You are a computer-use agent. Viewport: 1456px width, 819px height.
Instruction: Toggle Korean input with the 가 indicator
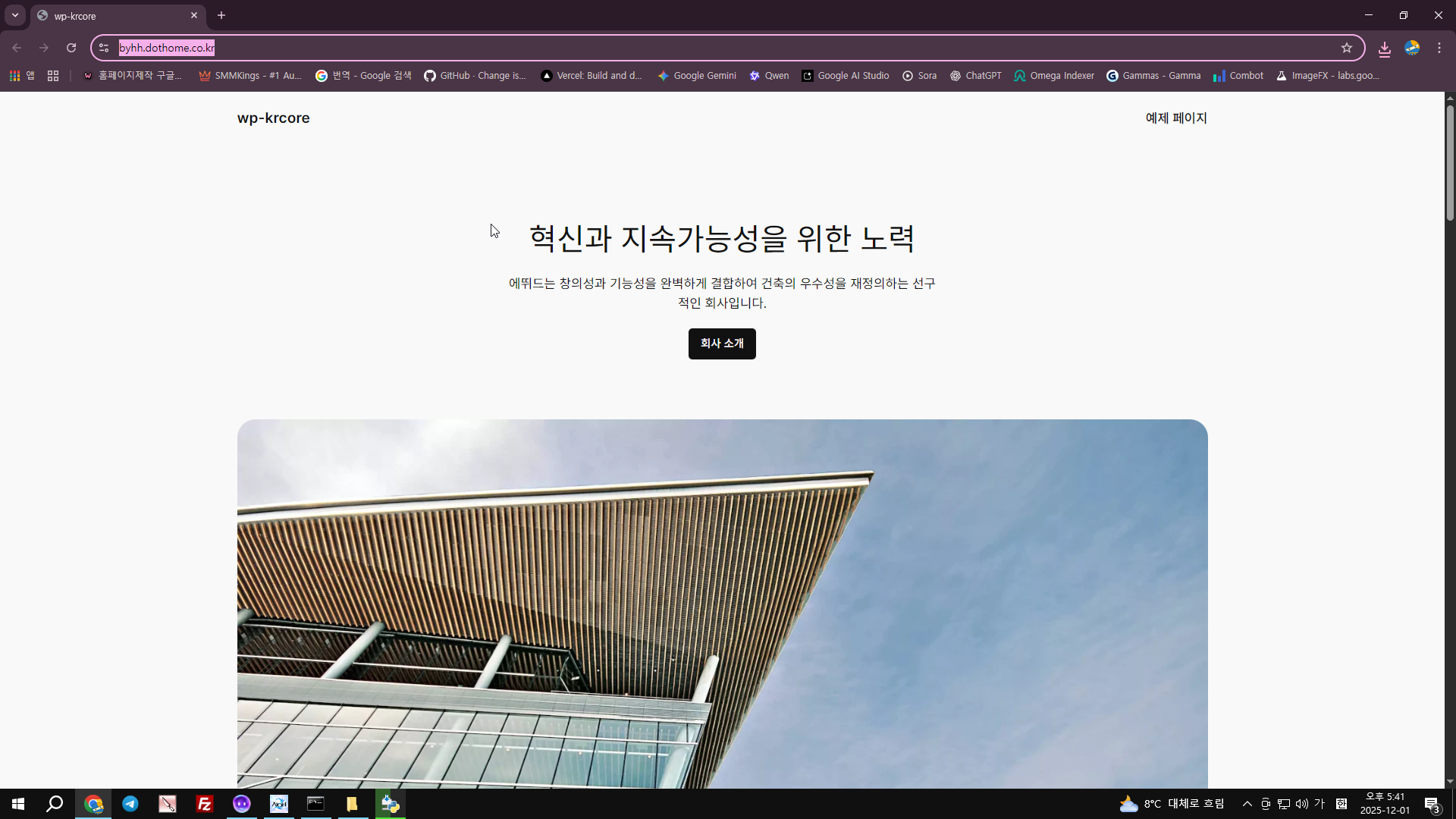[1319, 803]
